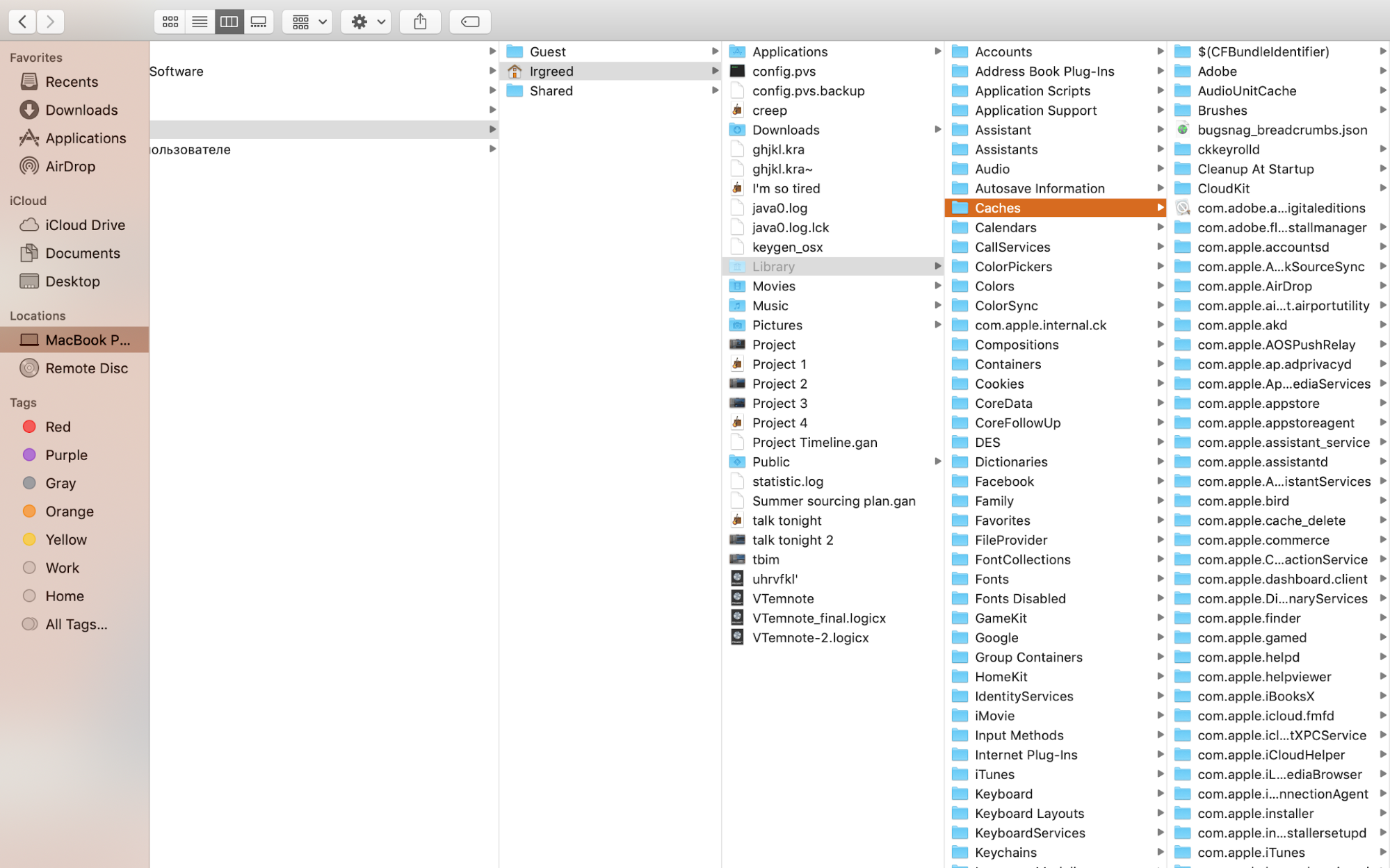Click the Share toolbar button

click(x=420, y=22)
